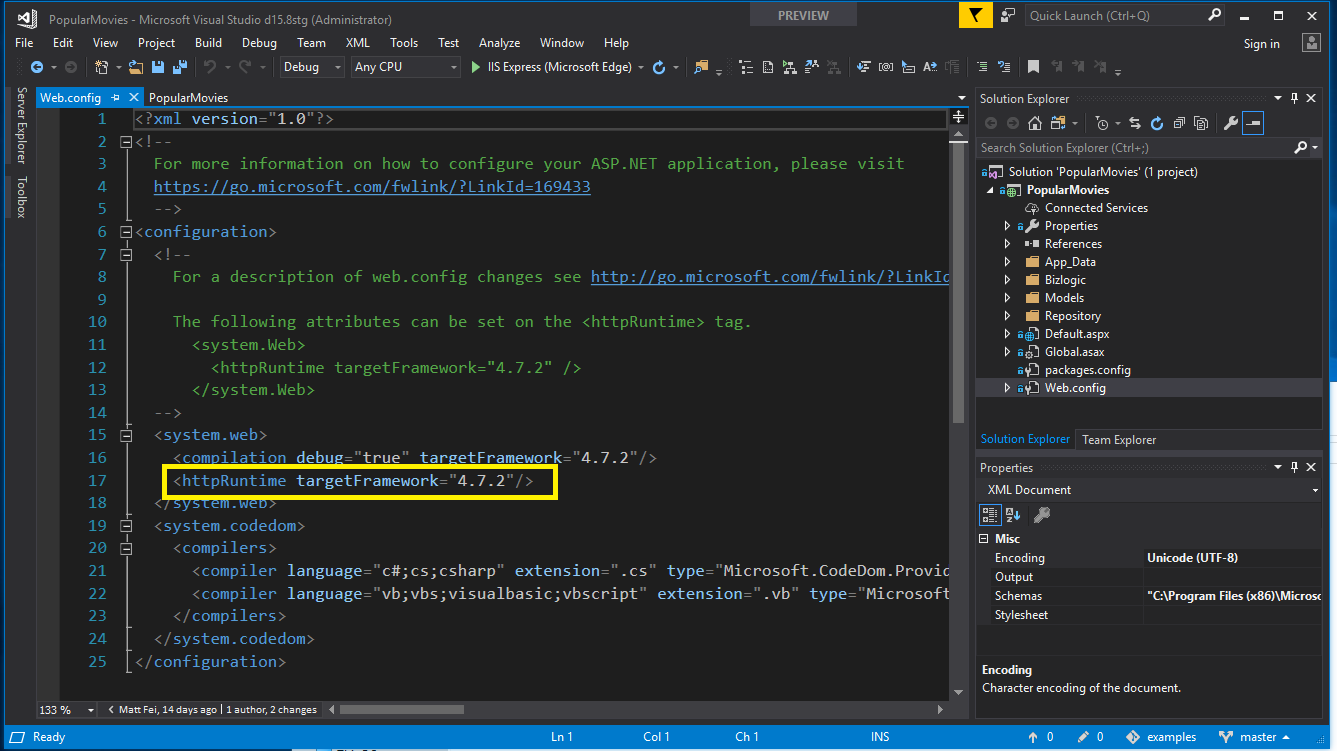Click the Save All toolbar icon
Screen dimensions: 1337x751
tap(180, 67)
